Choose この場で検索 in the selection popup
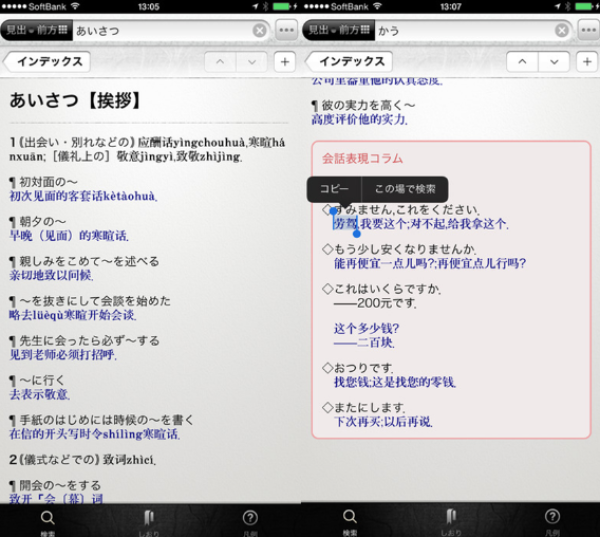The image size is (600, 537). [x=405, y=189]
